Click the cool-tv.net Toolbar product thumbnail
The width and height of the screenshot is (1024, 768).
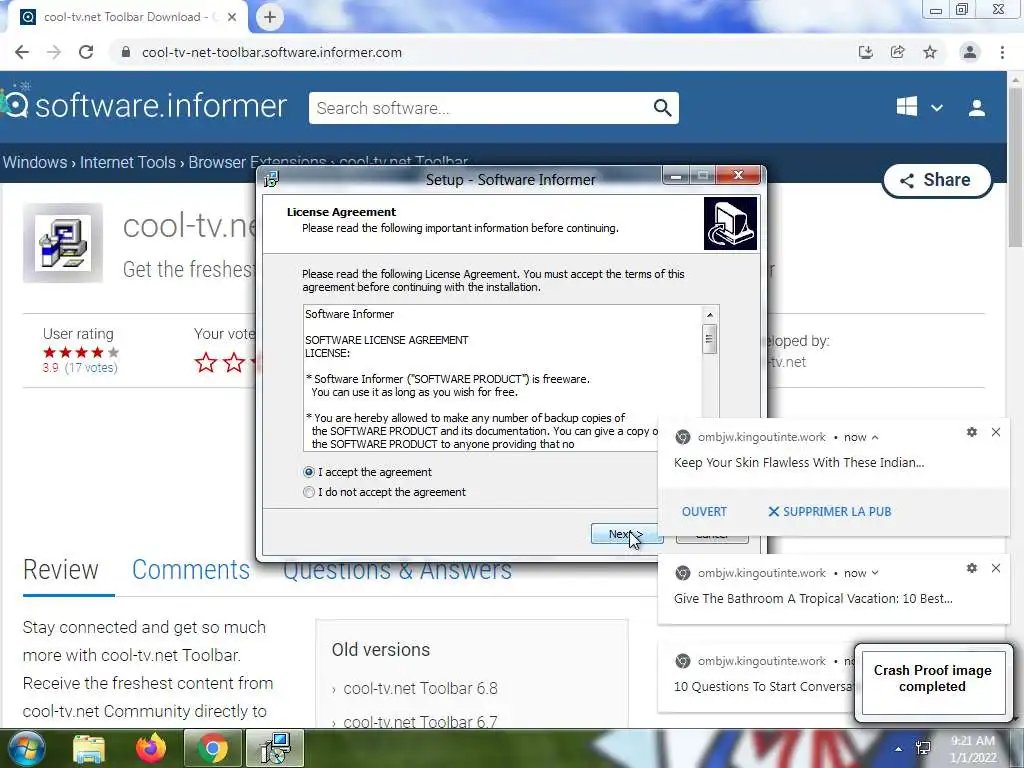(63, 243)
